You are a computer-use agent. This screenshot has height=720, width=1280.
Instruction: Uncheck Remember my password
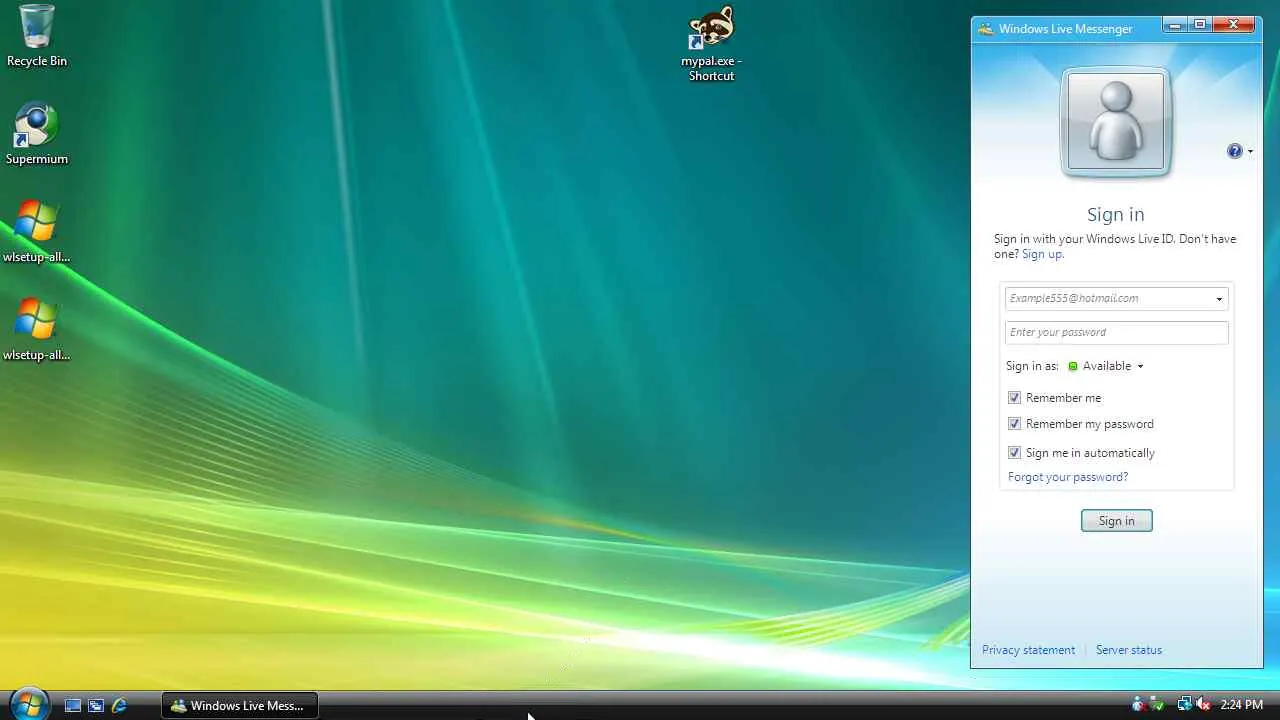pos(1014,424)
